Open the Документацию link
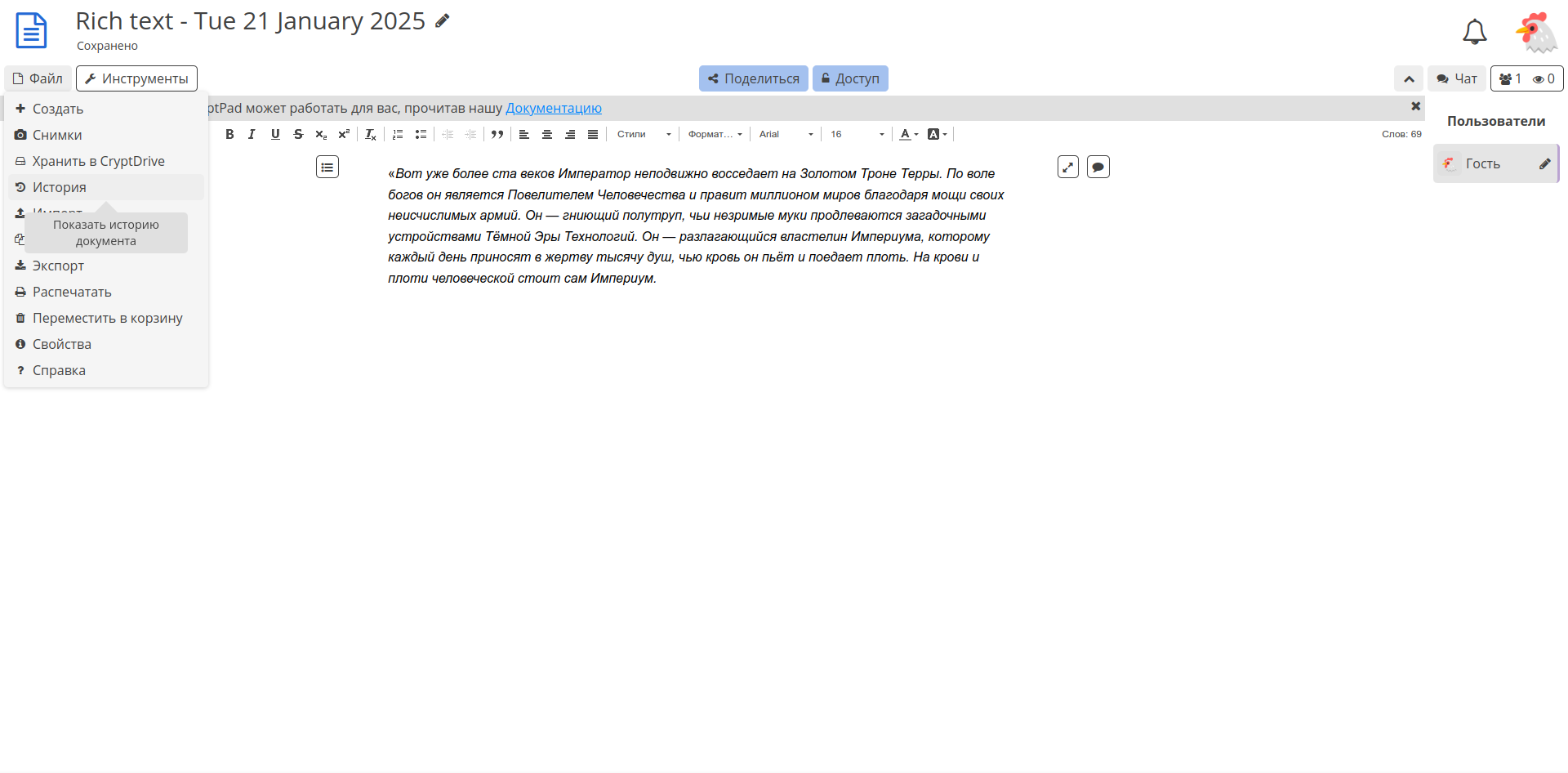Image resolution: width=1568 pixels, height=773 pixels. point(554,108)
